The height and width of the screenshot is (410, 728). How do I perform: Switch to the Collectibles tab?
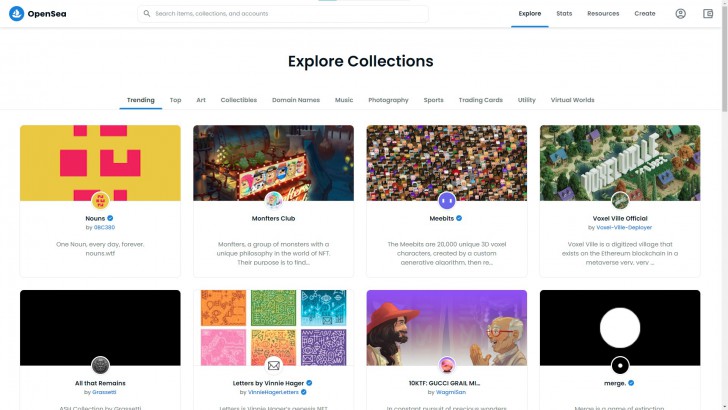[239, 100]
